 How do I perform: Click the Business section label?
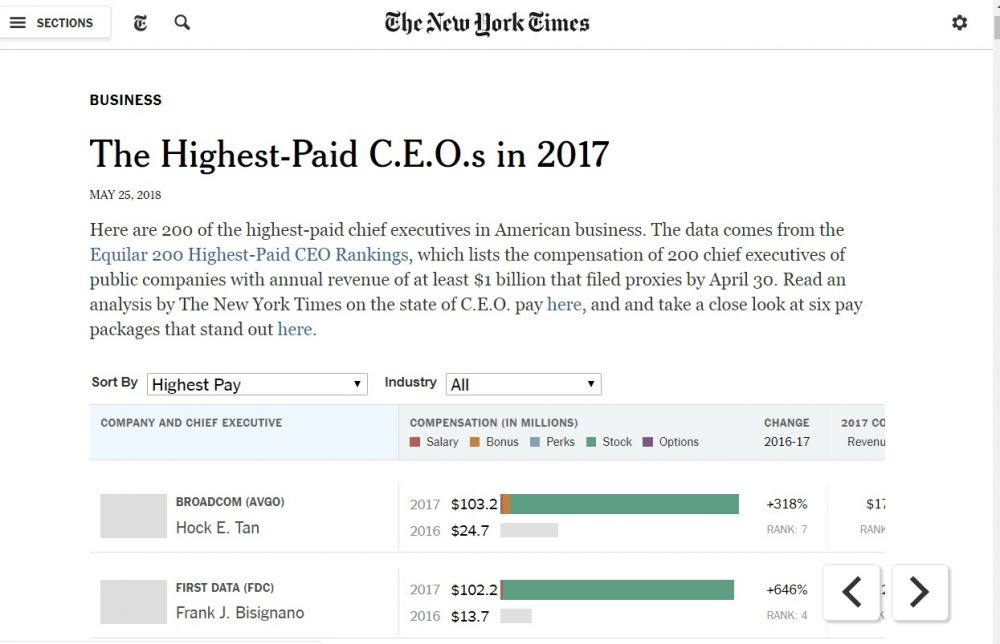(x=125, y=100)
